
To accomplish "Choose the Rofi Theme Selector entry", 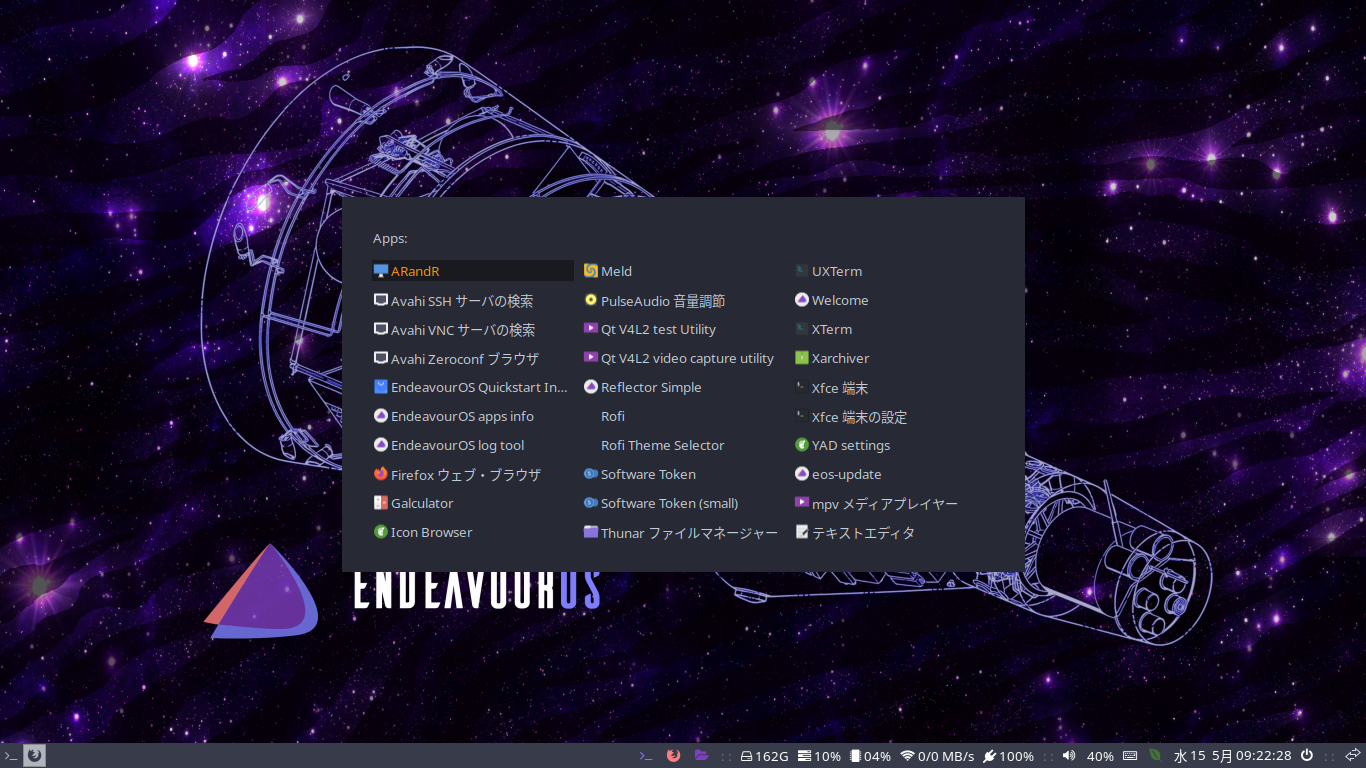I will (684, 445).
